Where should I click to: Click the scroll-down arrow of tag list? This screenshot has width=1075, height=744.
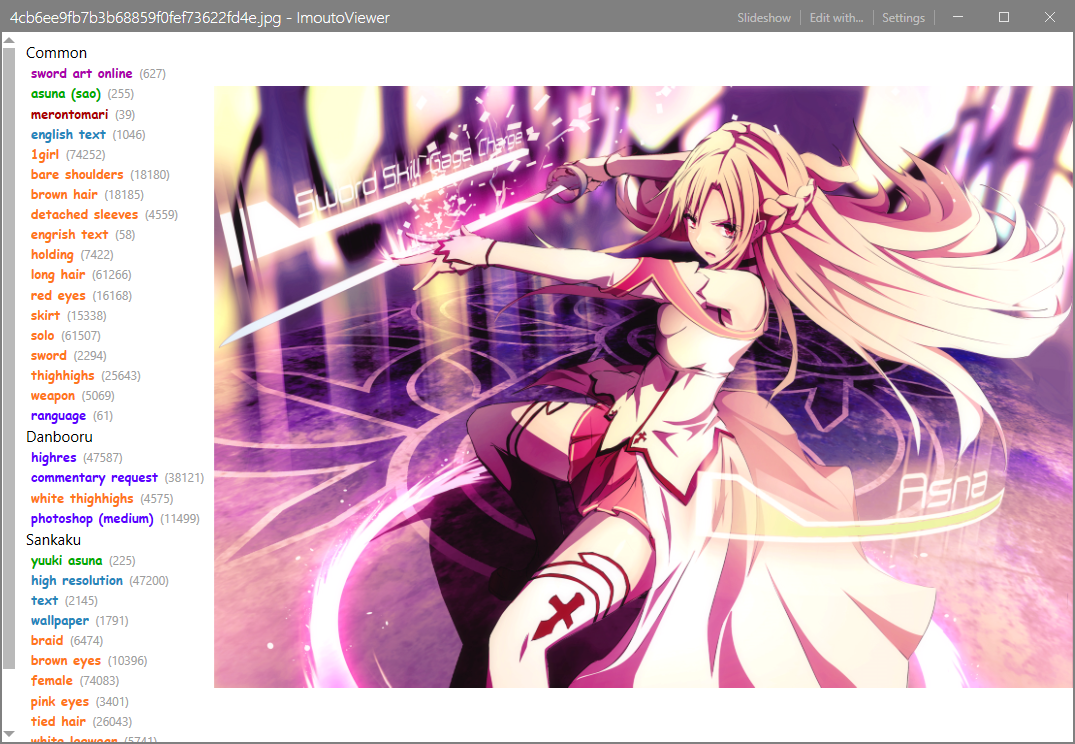[9, 734]
